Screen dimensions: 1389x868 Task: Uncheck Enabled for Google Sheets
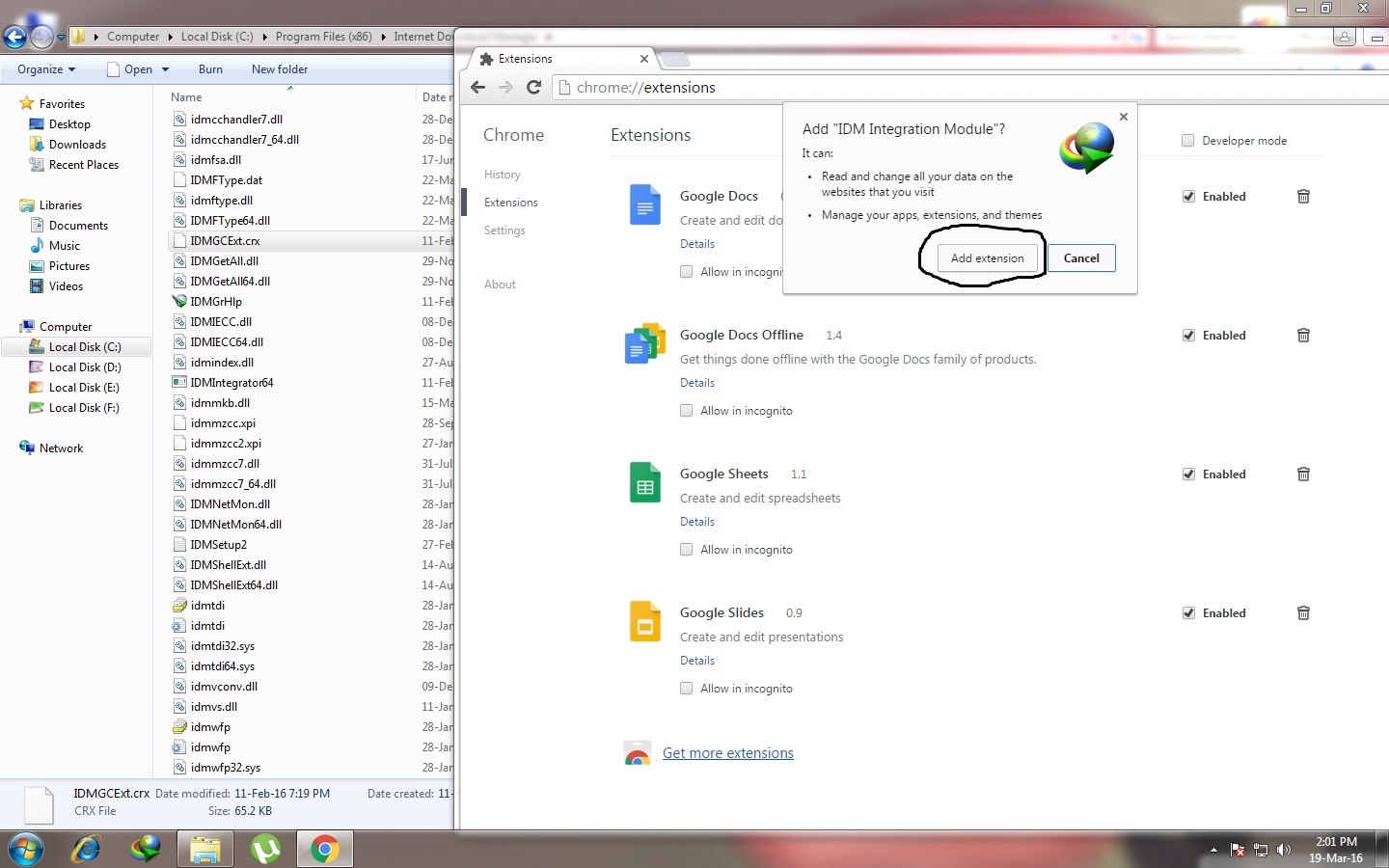point(1188,474)
